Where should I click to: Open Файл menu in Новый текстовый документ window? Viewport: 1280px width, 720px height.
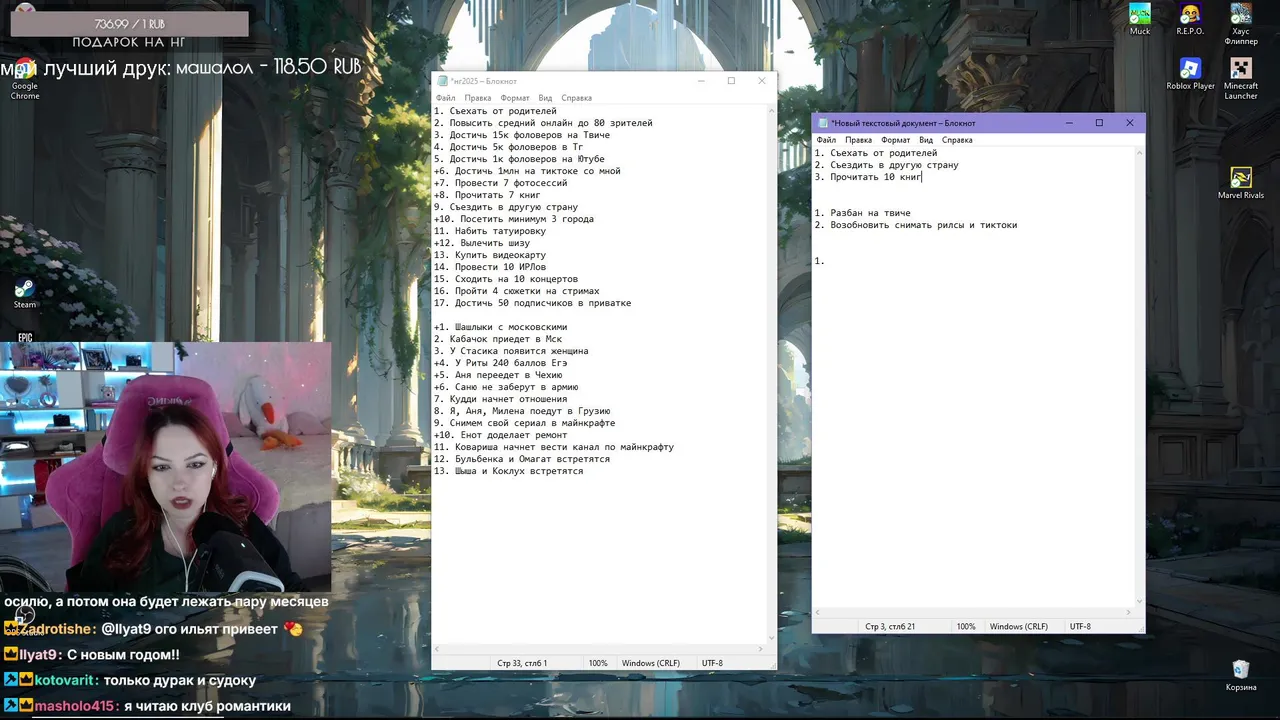(x=826, y=140)
